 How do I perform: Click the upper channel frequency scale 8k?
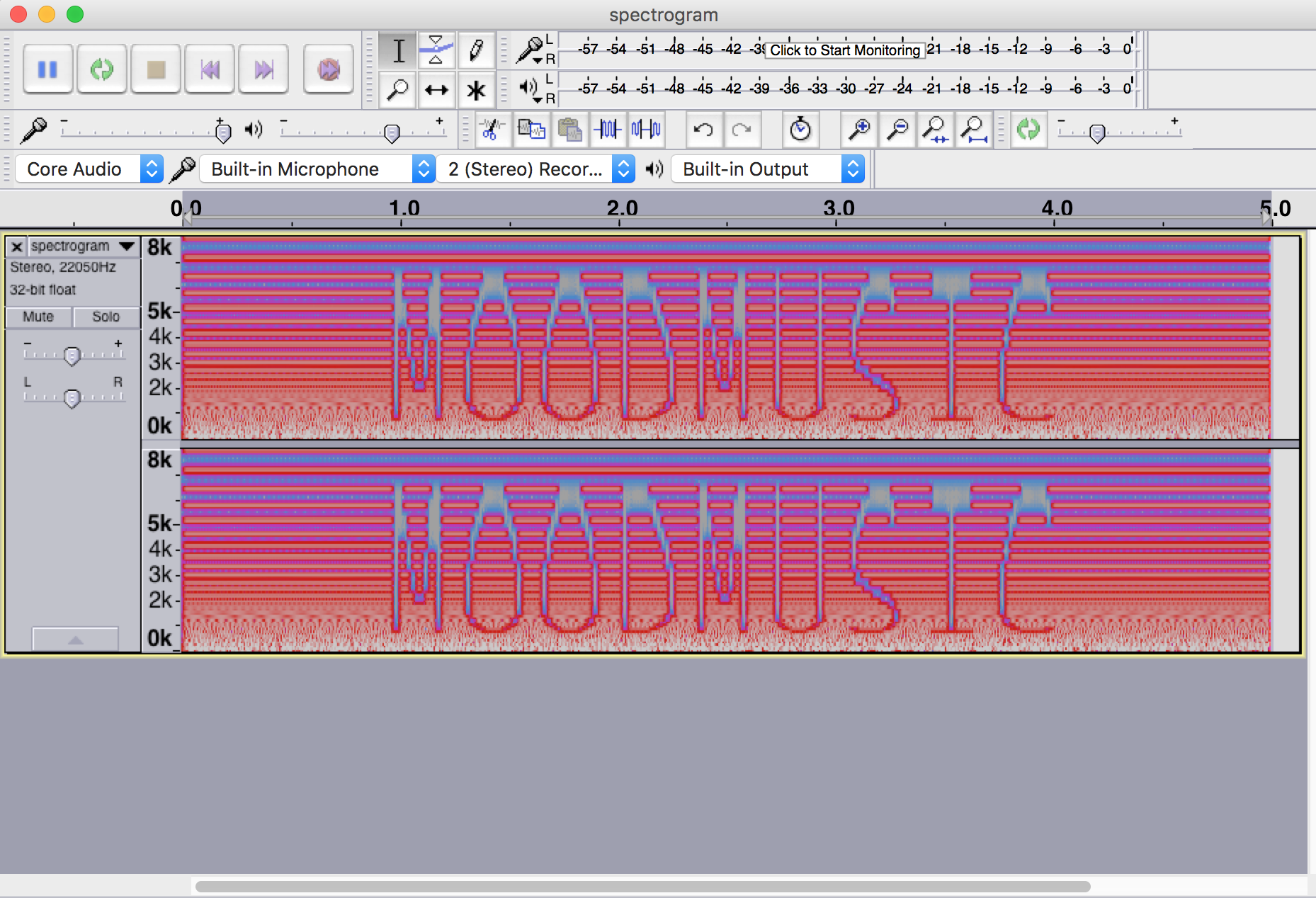[160, 247]
